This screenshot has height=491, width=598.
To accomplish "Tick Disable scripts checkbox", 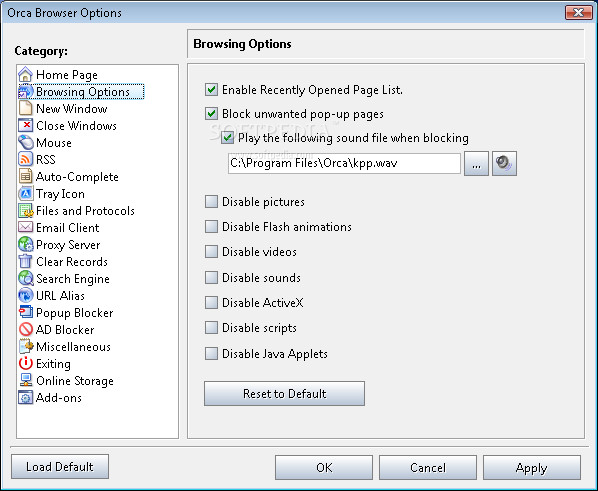I will (211, 328).
